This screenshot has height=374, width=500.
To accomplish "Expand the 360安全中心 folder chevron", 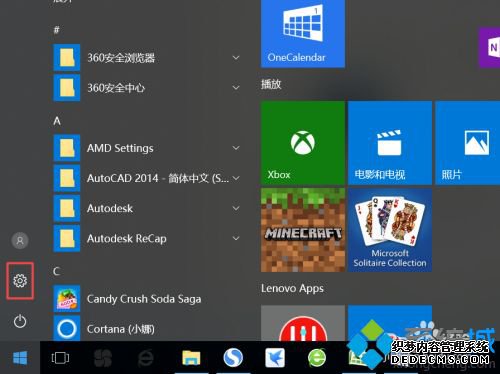I will [x=236, y=88].
